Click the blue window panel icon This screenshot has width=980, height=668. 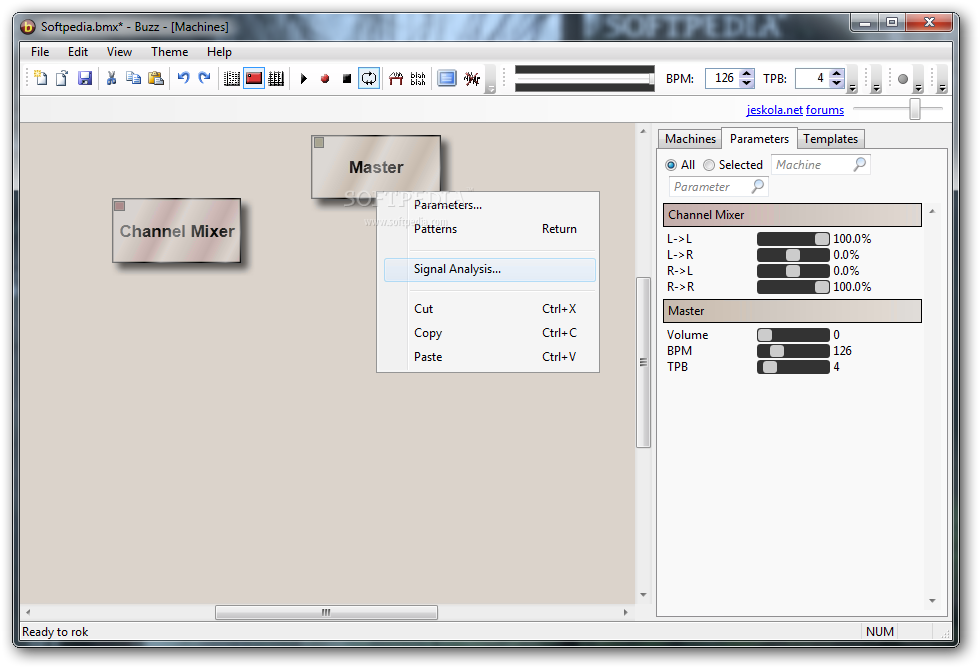tap(447, 78)
